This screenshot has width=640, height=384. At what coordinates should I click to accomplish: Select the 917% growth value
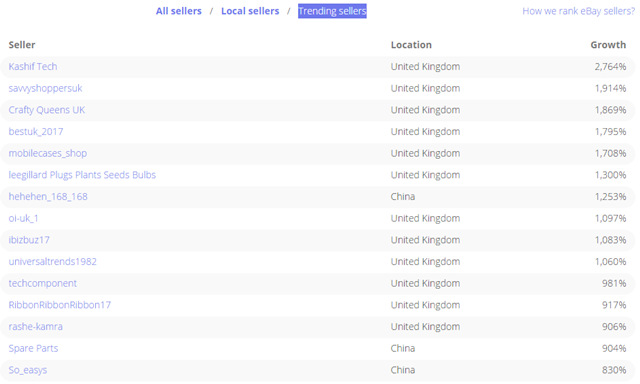coord(614,304)
